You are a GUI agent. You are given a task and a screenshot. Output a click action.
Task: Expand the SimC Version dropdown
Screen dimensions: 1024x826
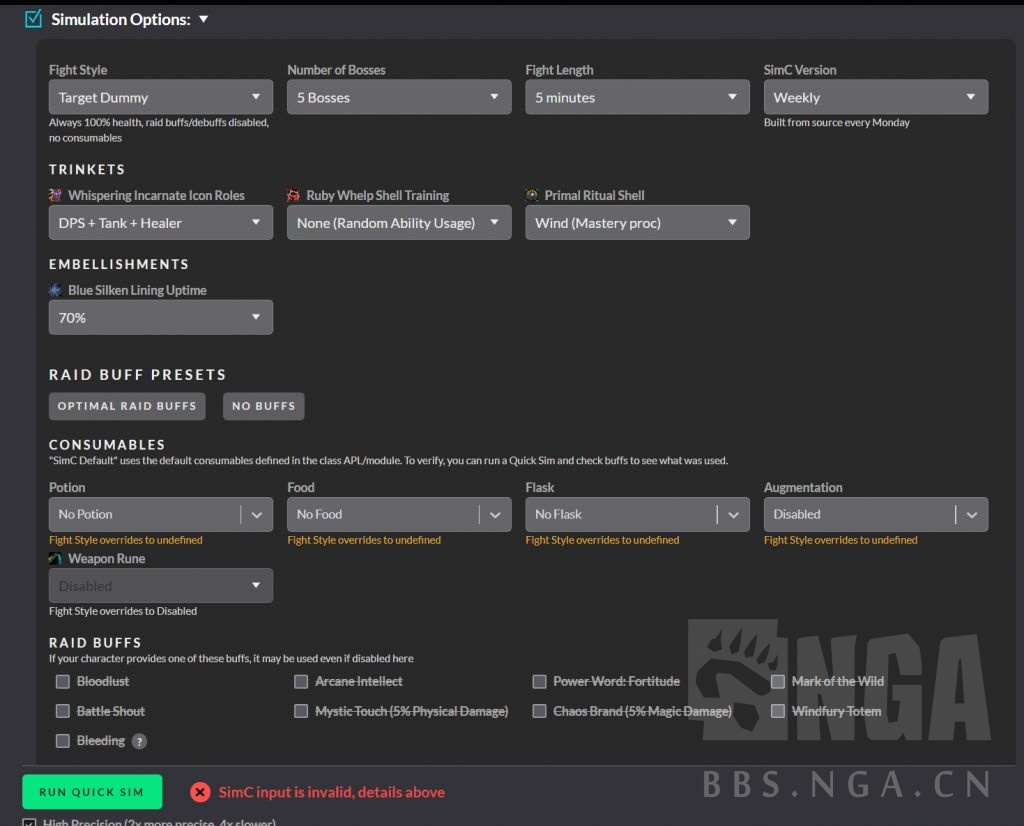(875, 97)
